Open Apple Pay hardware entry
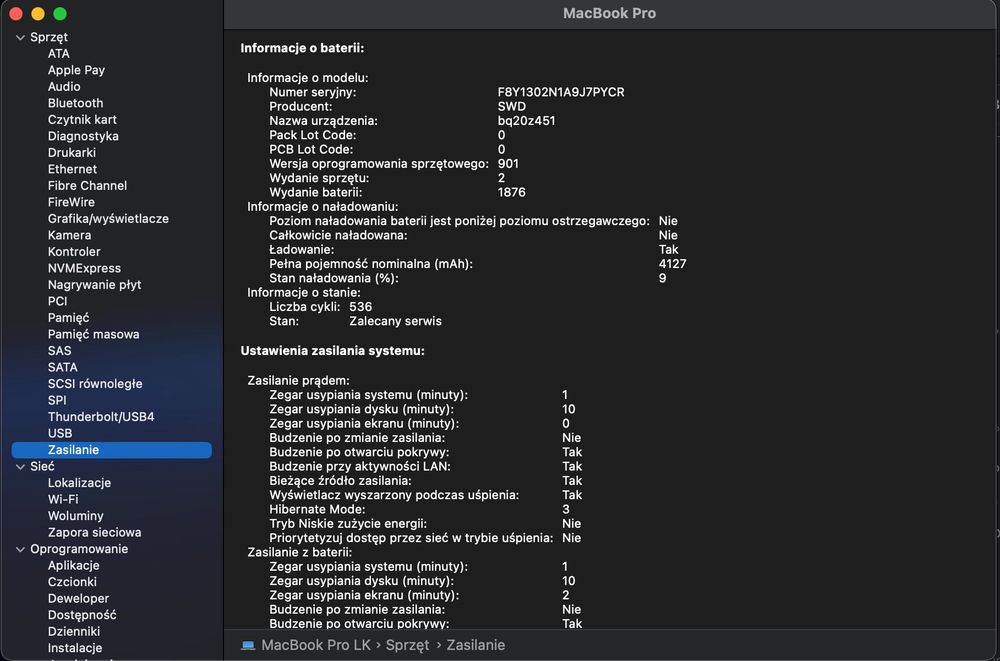The image size is (1000, 661). (76, 70)
